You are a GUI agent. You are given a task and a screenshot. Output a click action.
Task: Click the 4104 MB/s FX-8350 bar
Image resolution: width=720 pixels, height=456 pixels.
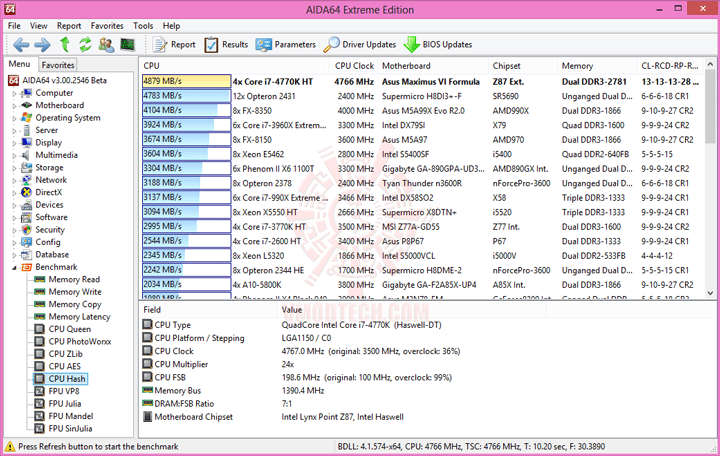coord(186,110)
